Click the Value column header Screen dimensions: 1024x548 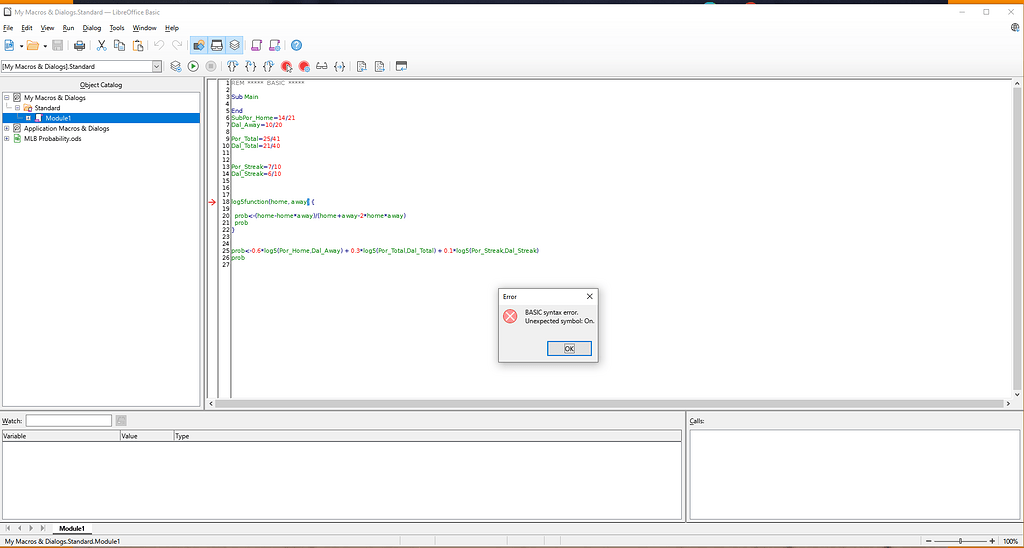[x=146, y=436]
